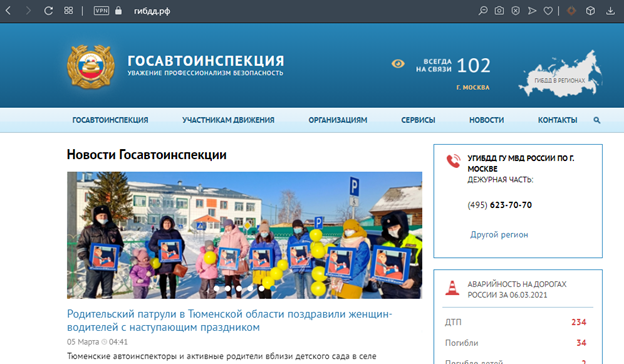This screenshot has height=364, width=624.
Task: Click the Погибли count 34
Action: click(581, 343)
